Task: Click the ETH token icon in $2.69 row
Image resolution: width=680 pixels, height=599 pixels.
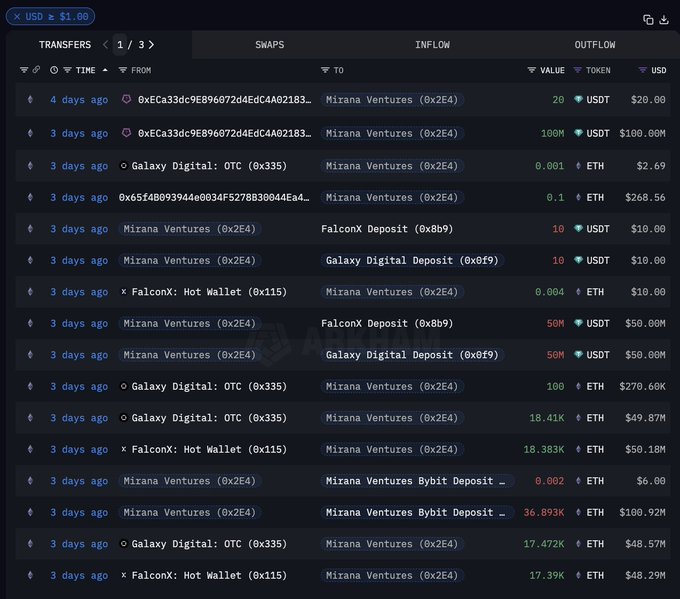Action: pyautogui.click(x=578, y=166)
